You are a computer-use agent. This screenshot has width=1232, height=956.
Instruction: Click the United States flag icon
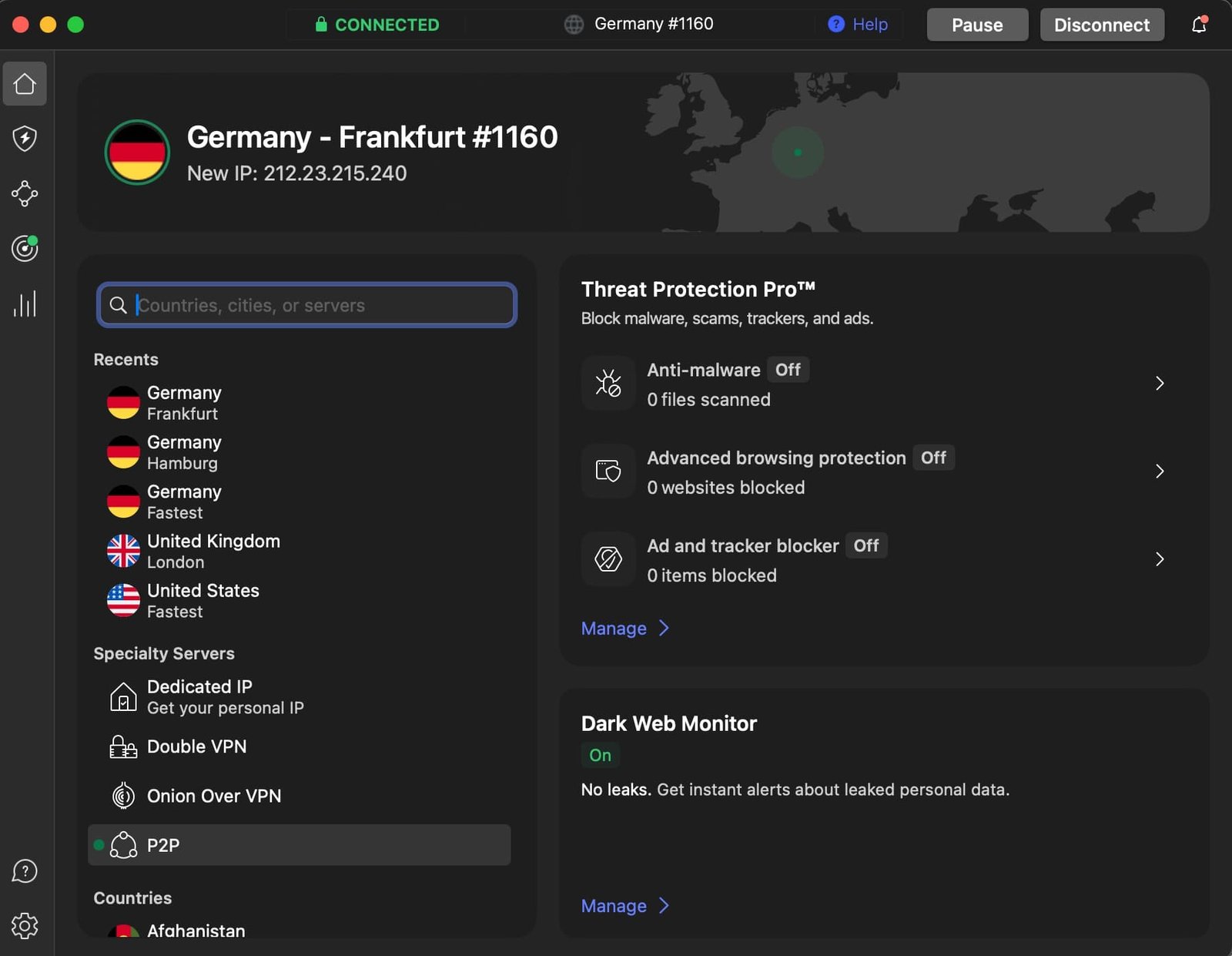coord(123,600)
